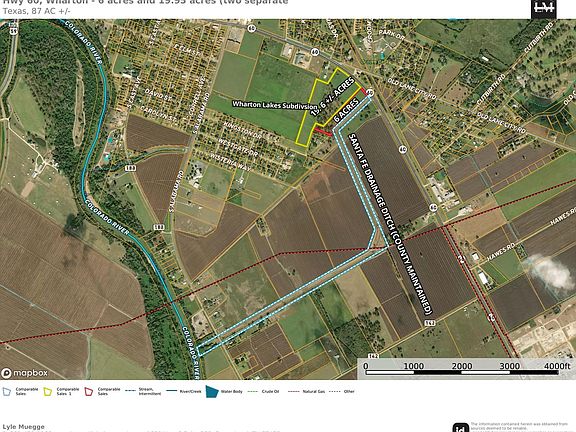This screenshot has height=432, width=576.
Task: Click the mapbox logo on the map
Action: [24, 373]
